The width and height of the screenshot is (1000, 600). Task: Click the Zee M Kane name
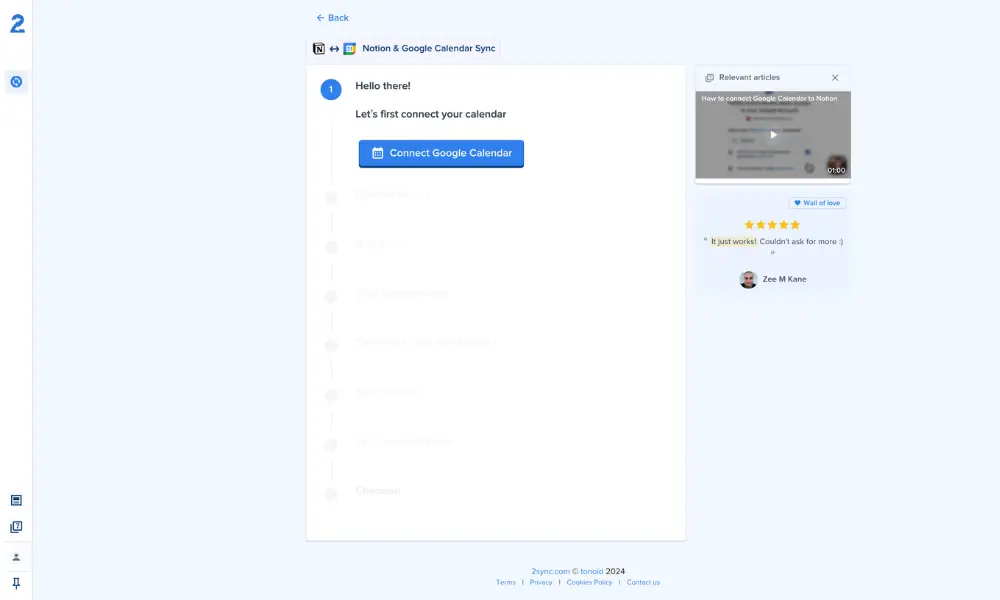coord(784,279)
